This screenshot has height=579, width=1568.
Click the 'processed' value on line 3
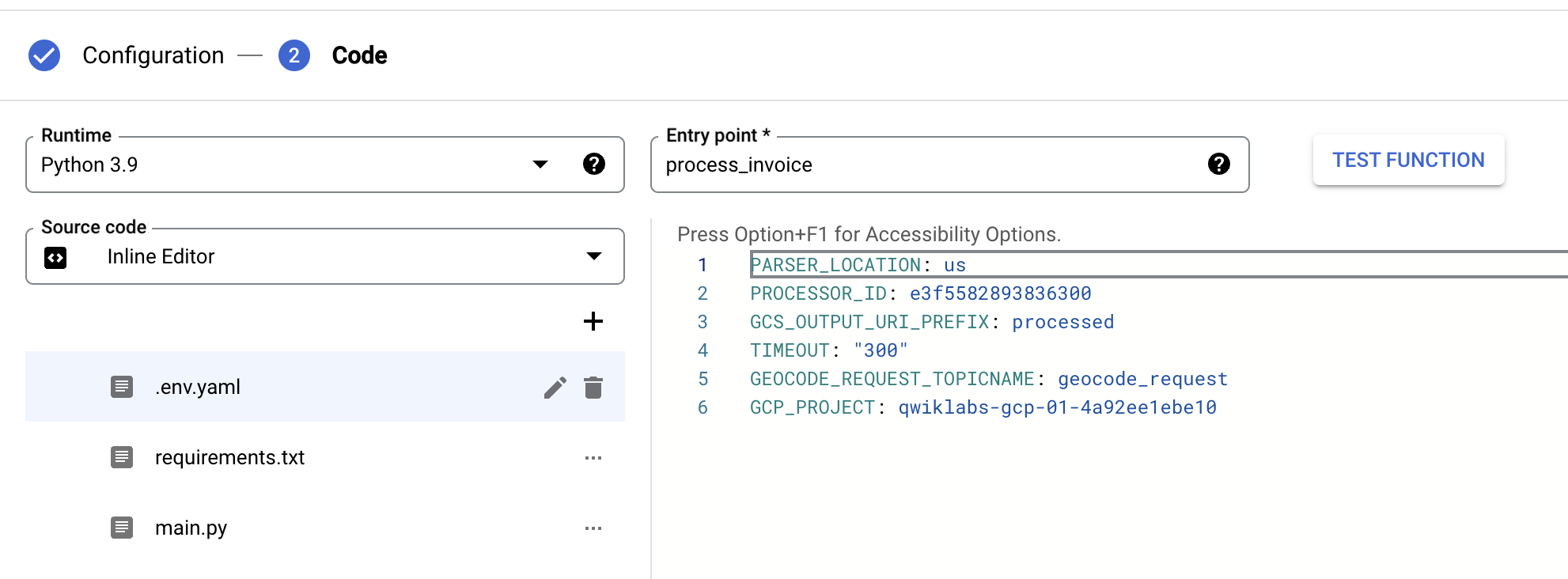pyautogui.click(x=1062, y=322)
